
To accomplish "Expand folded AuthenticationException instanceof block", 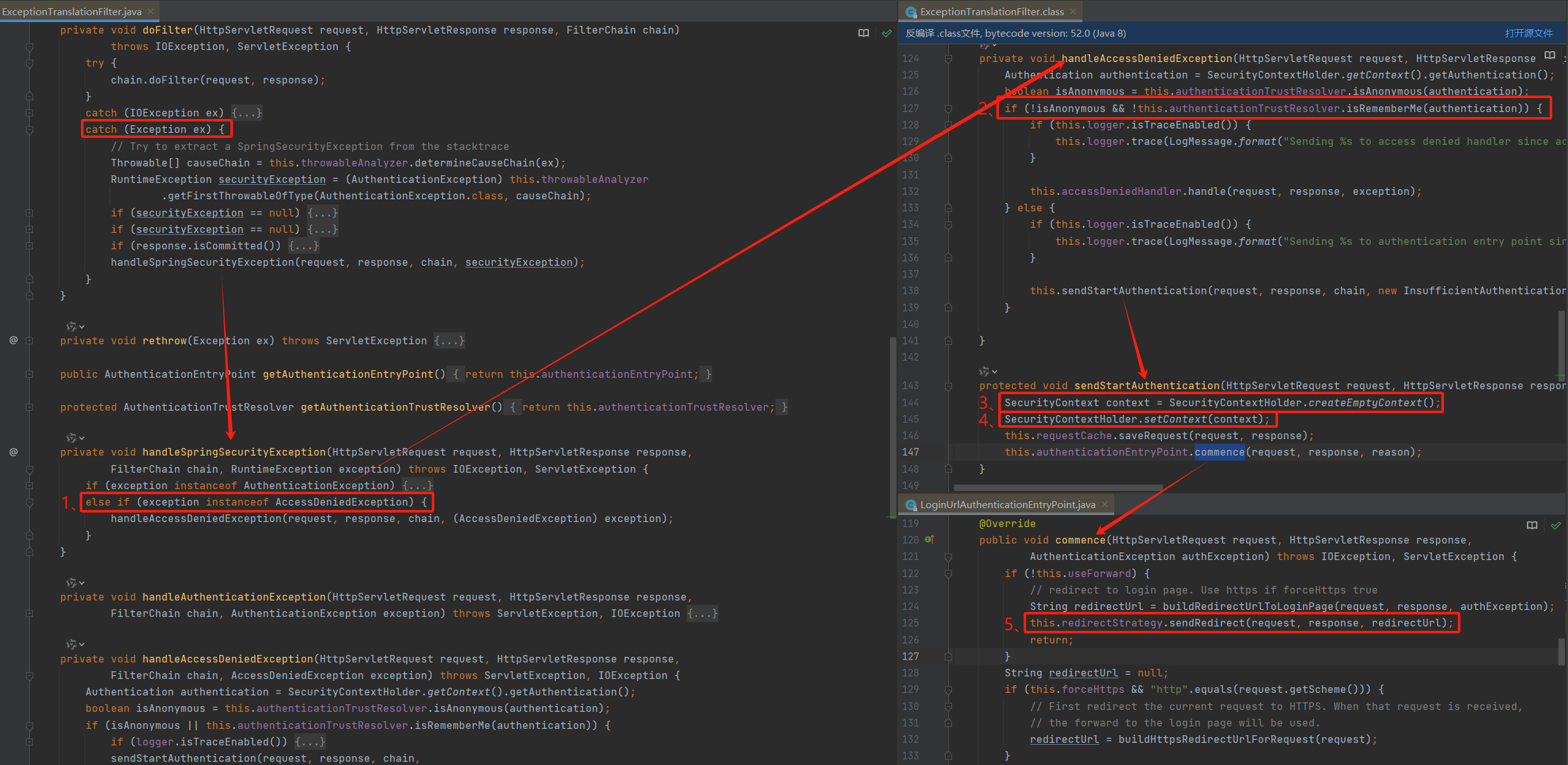I will pos(418,485).
